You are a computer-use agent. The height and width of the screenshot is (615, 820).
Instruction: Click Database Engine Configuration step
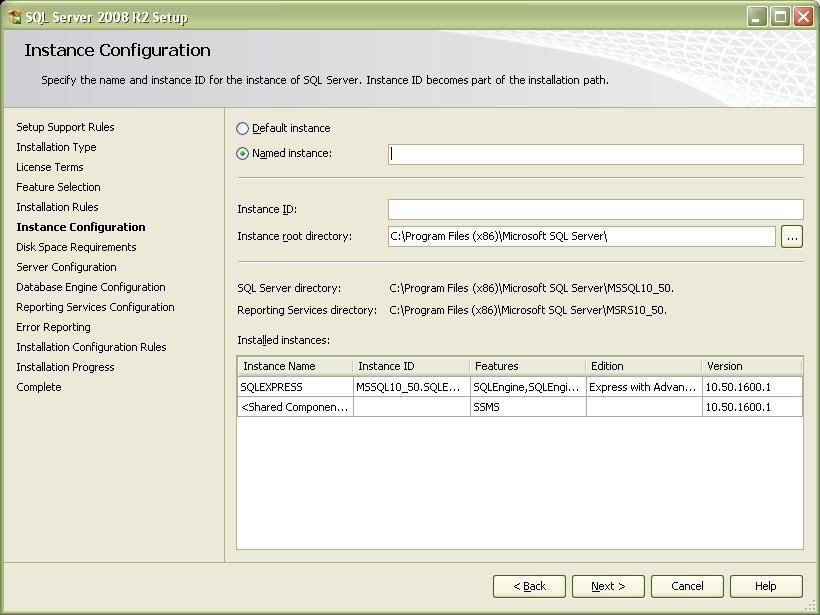tap(91, 287)
